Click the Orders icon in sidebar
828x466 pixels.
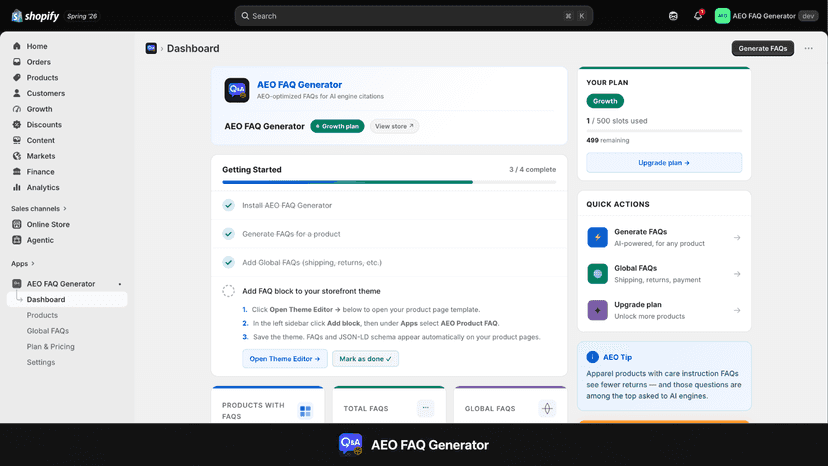17,62
